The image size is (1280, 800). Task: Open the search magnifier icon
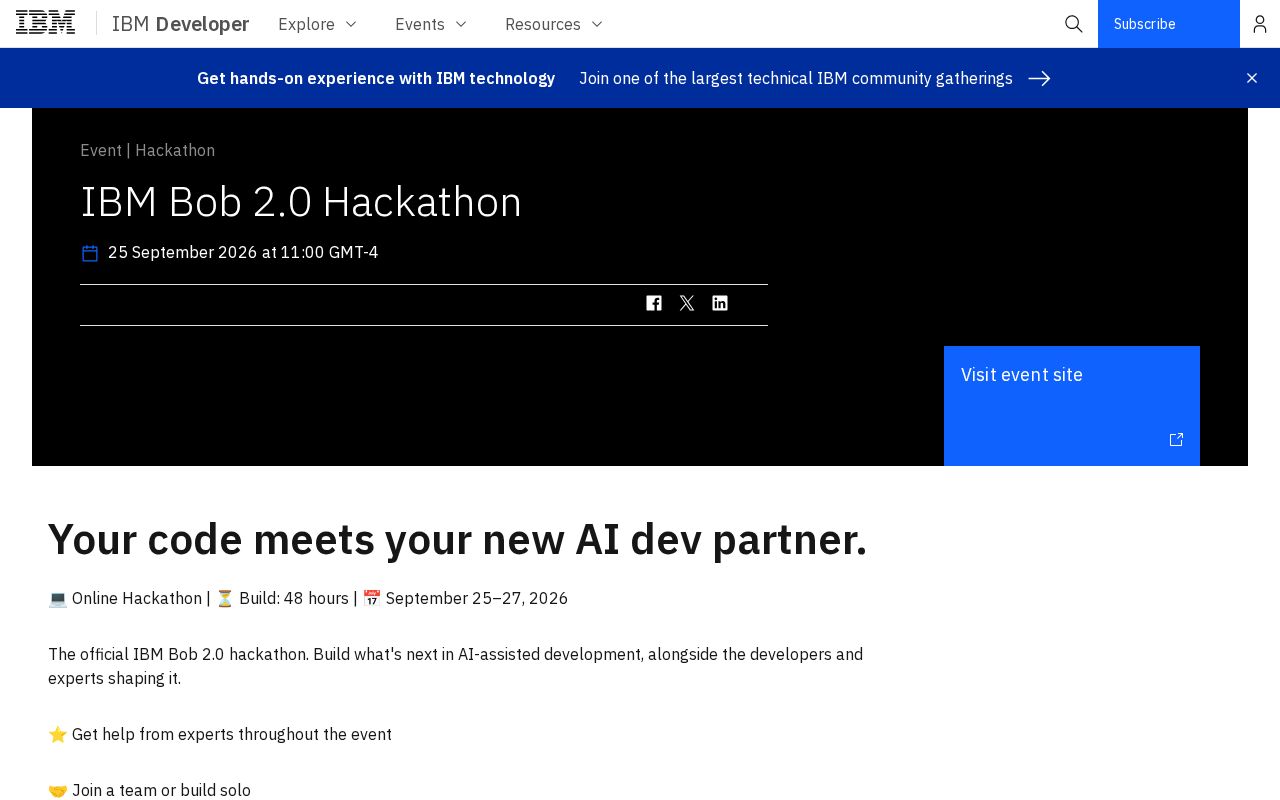[x=1073, y=24]
